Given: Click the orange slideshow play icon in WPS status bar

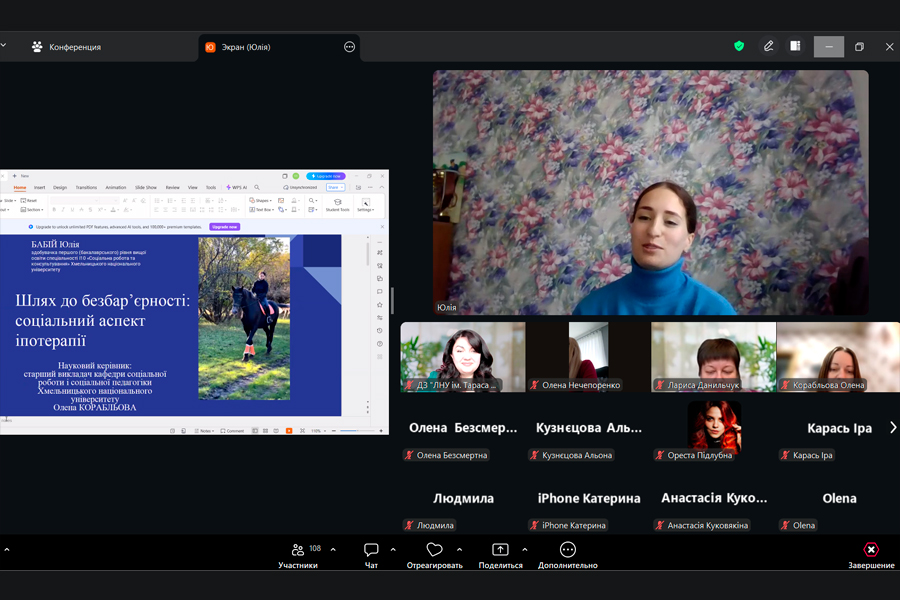Looking at the screenshot, I should [289, 431].
